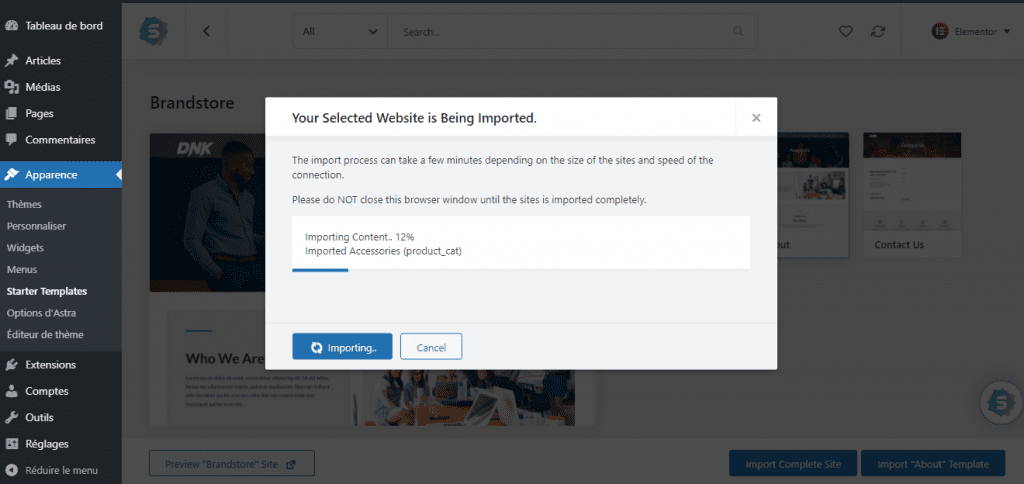This screenshot has width=1024, height=484.
Task: Close the import dialog with X
Action: 756,118
